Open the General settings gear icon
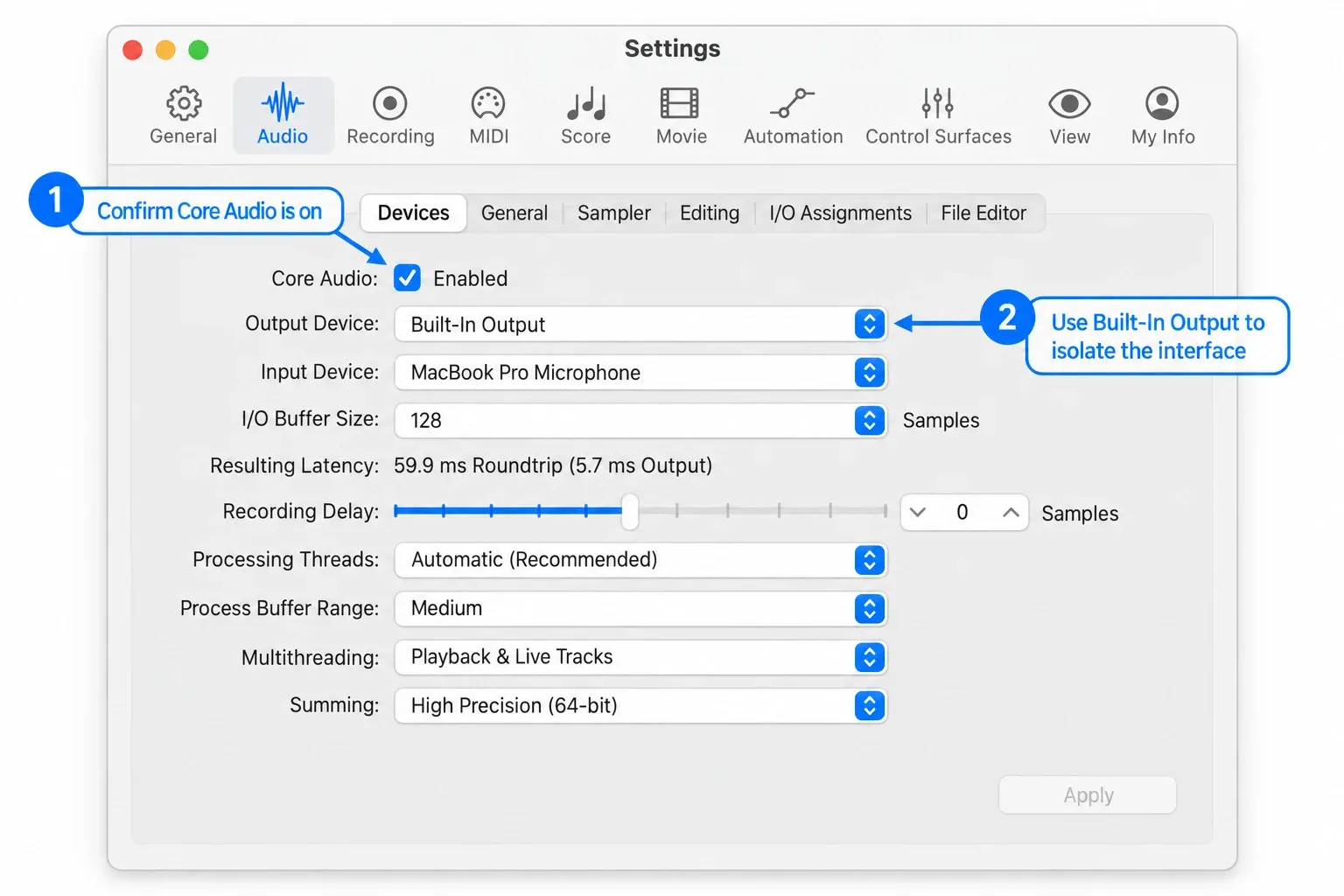The width and height of the screenshot is (1344, 896). pyautogui.click(x=183, y=104)
